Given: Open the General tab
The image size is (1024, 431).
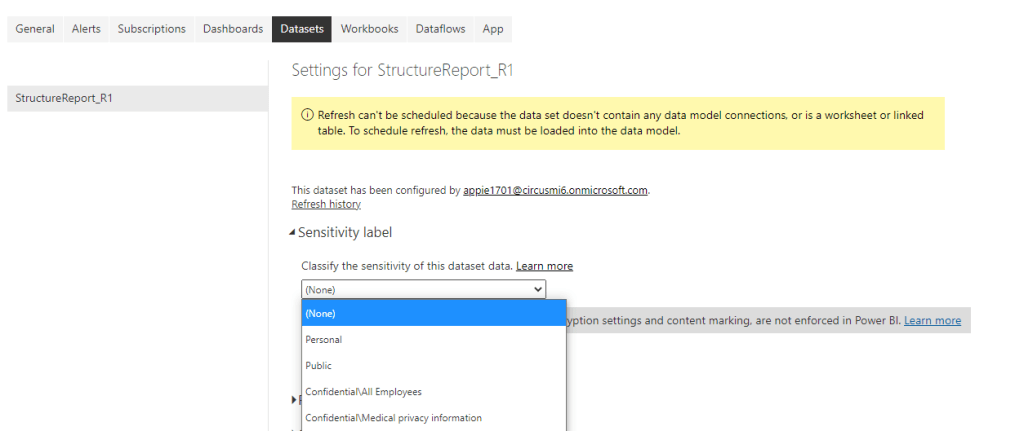Looking at the screenshot, I should point(35,29).
